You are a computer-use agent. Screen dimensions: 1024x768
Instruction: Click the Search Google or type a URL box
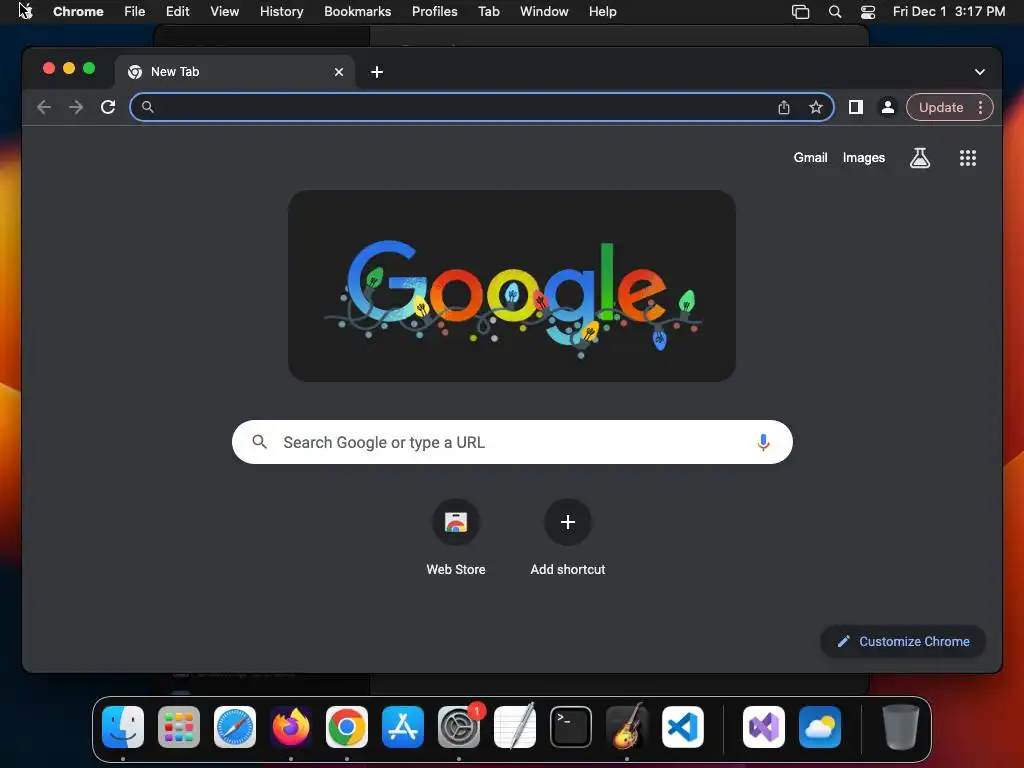pyautogui.click(x=512, y=442)
